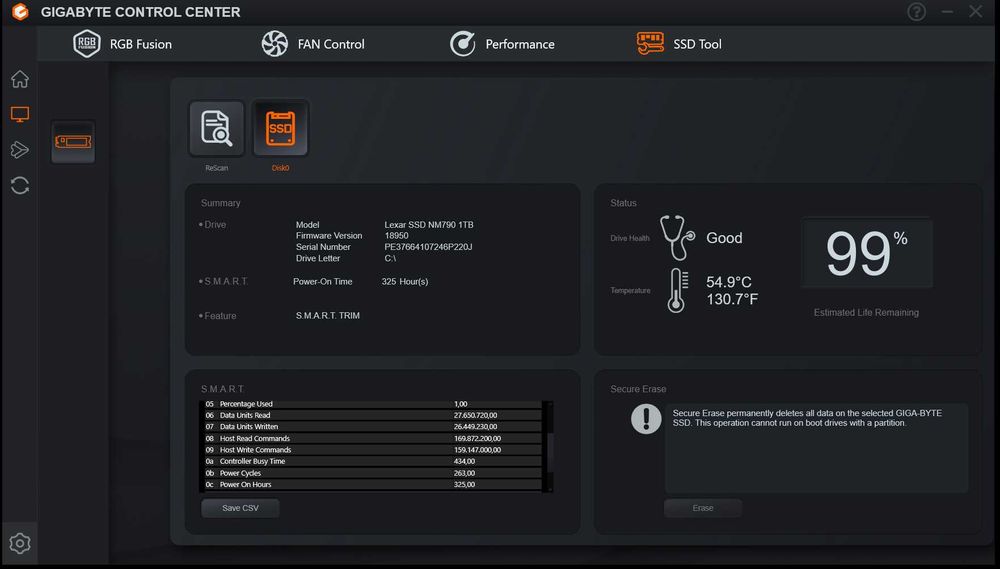Viewport: 1000px width, 569px height.
Task: Select the SSD Tool tab
Action: pyautogui.click(x=679, y=44)
